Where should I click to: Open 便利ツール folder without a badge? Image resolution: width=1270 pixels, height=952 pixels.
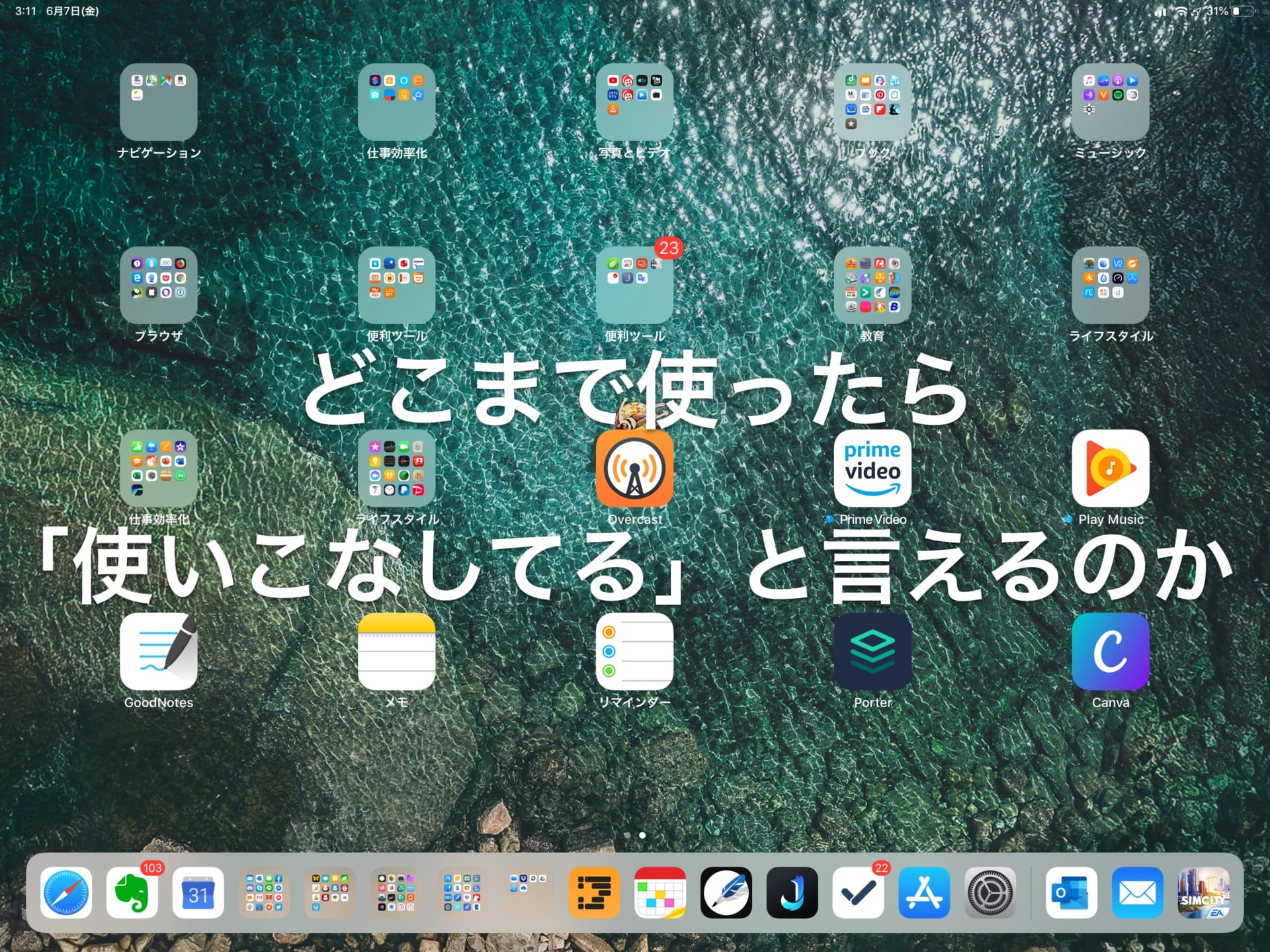coord(397,285)
